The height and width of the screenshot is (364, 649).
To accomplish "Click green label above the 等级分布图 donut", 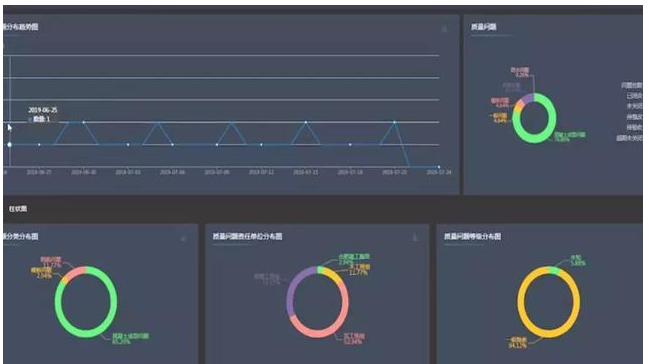I will tap(578, 260).
